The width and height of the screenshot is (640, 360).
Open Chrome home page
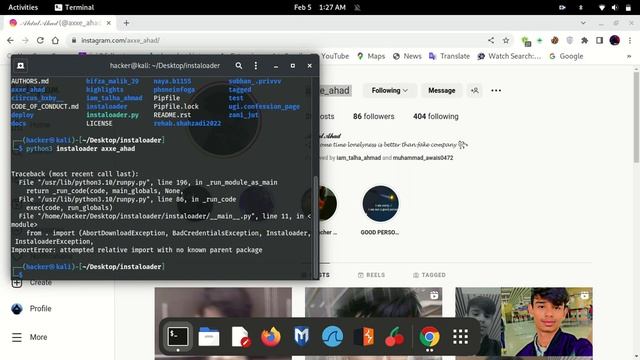tap(55, 40)
